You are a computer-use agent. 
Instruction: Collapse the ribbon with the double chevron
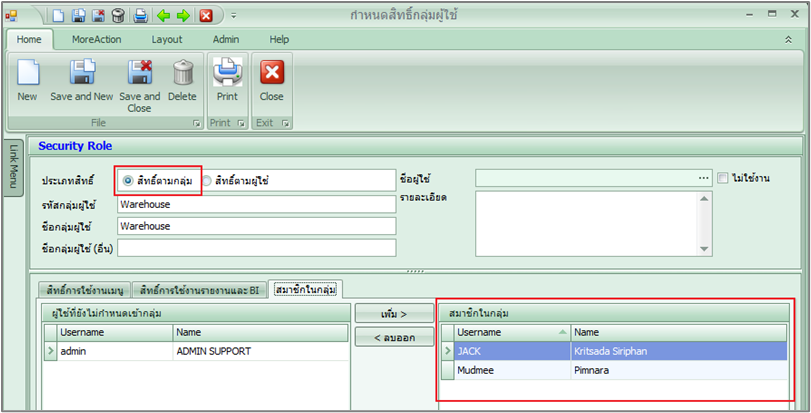(788, 39)
